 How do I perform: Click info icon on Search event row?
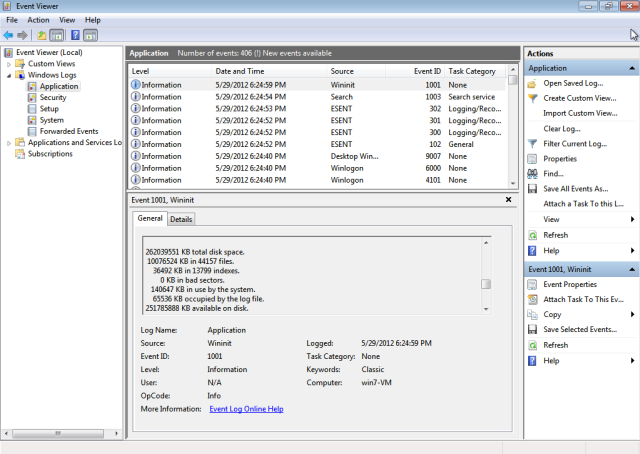[136, 97]
